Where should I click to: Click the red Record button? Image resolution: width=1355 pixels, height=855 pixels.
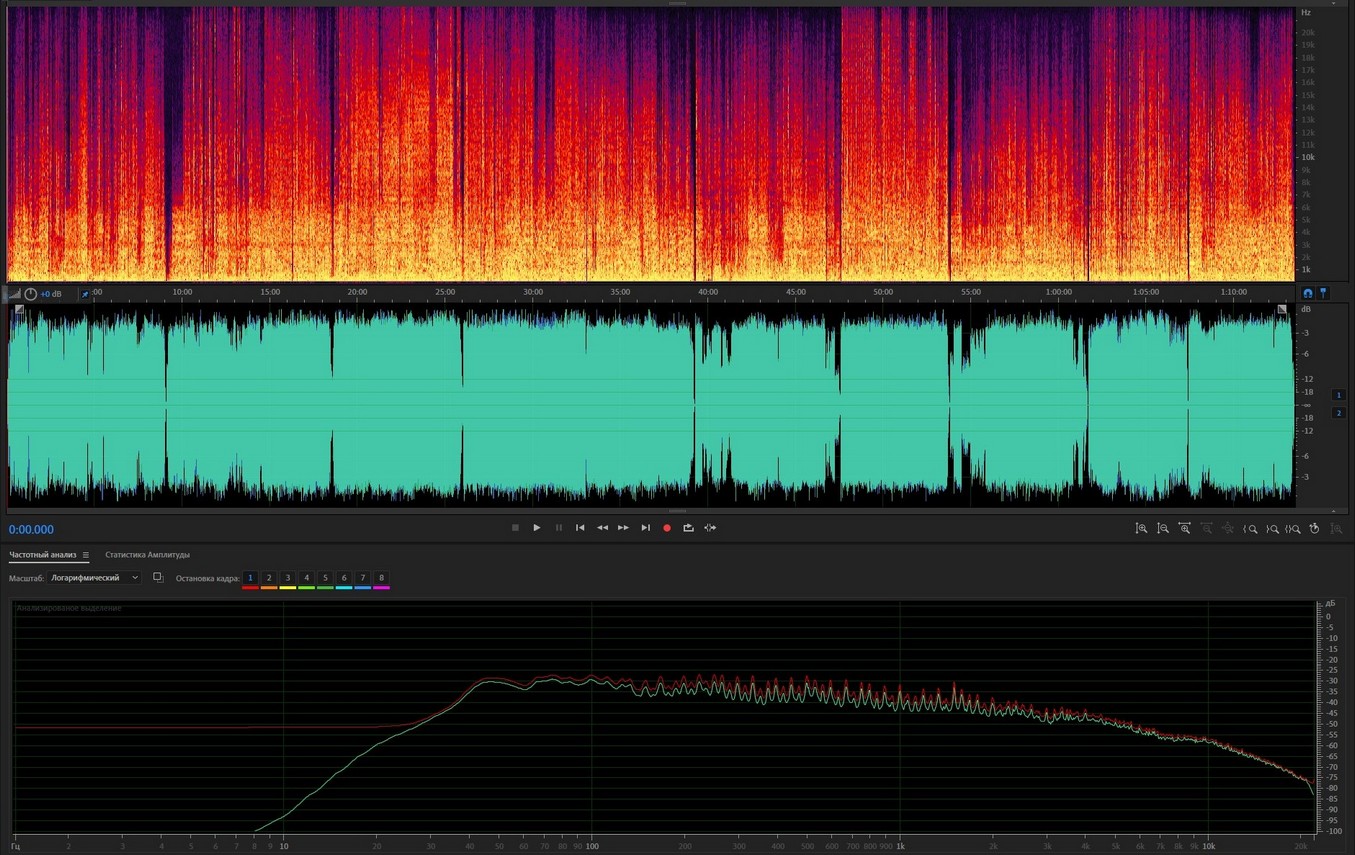click(667, 528)
